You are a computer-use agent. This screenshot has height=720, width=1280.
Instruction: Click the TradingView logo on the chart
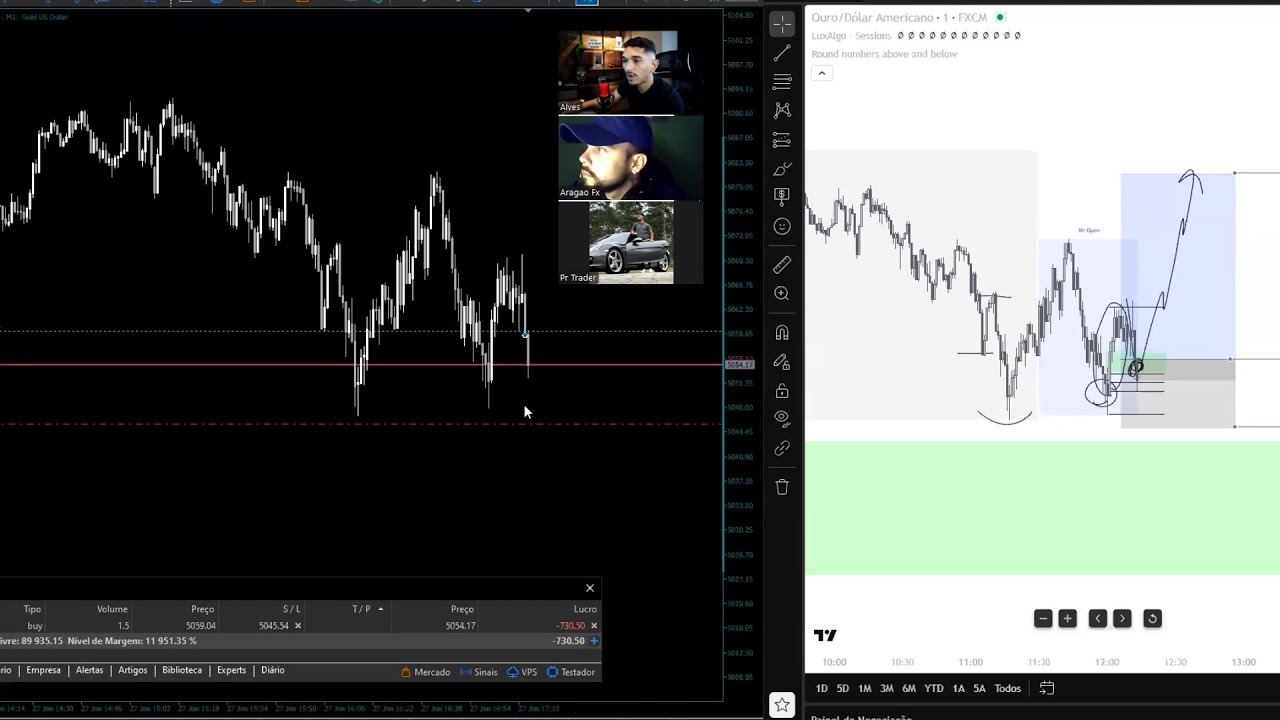click(825, 635)
